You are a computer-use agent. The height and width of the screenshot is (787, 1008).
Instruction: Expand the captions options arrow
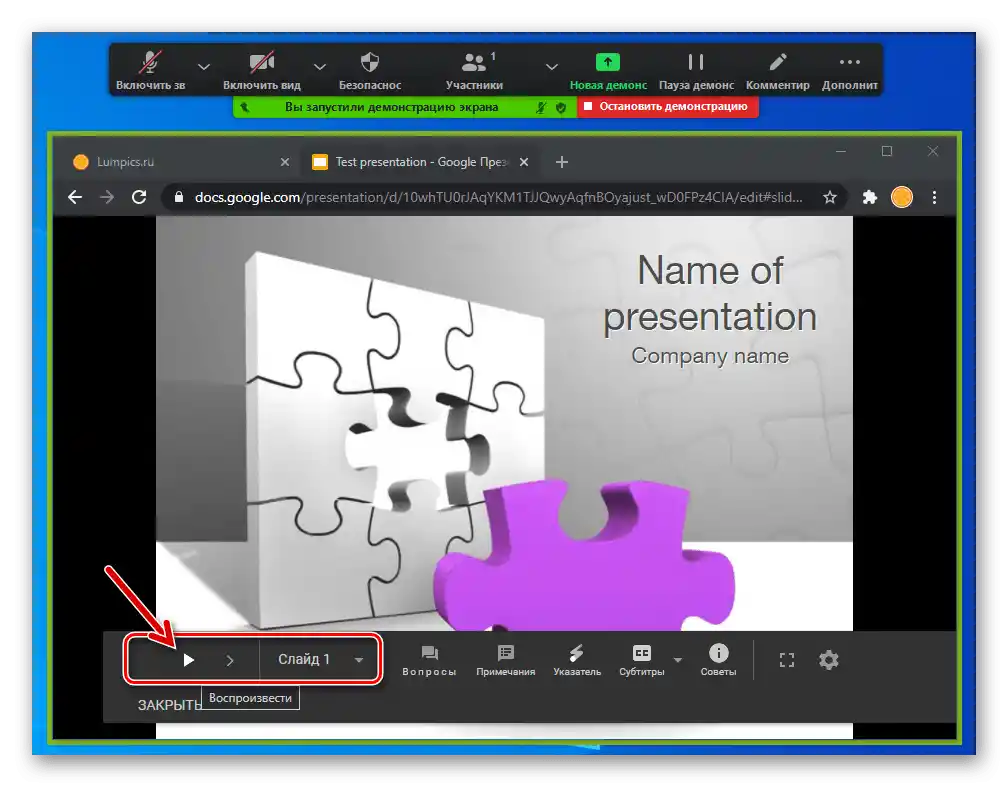(x=678, y=660)
